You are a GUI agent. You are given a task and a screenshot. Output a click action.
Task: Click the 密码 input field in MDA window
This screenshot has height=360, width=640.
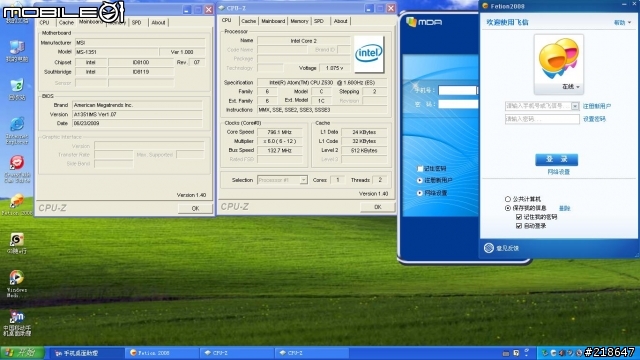click(x=458, y=104)
